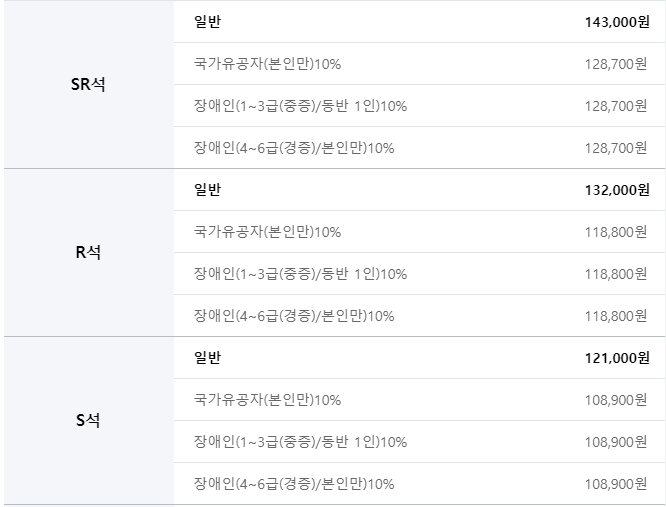Select the S석 seat grade cell
The width and height of the screenshot is (666, 507).
coord(89,420)
